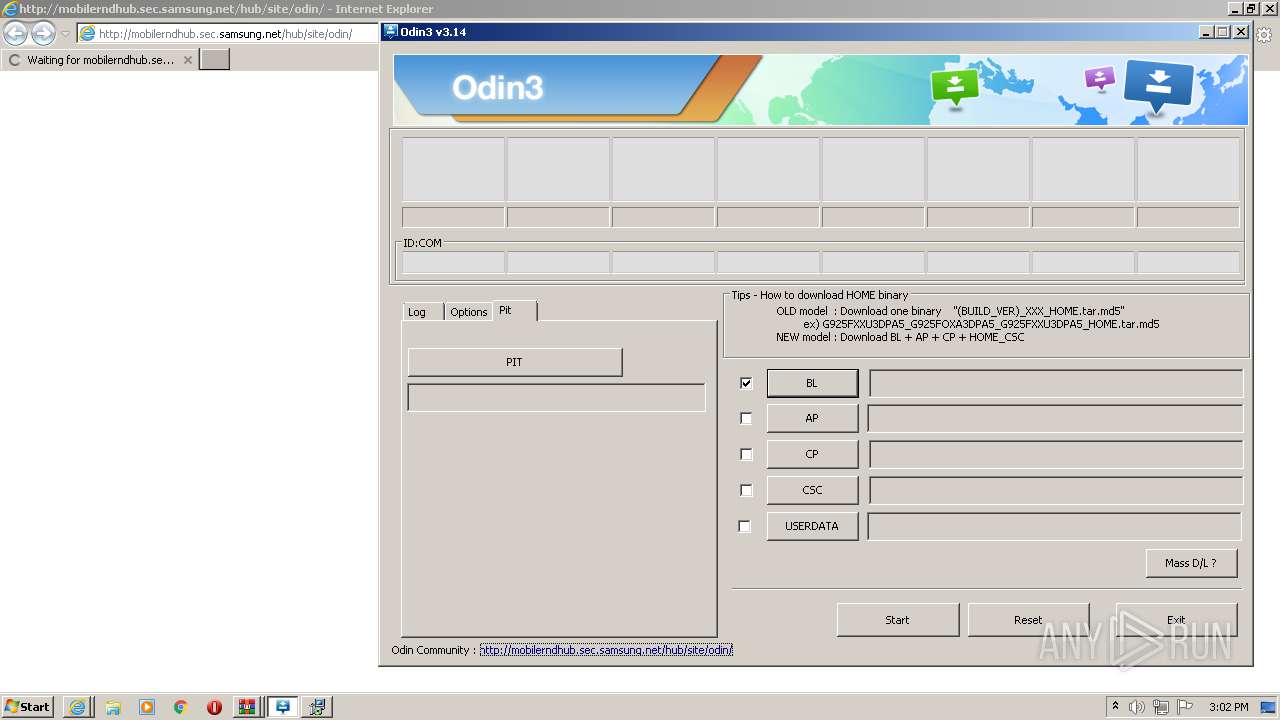Click the Exit button in Odin3
The image size is (1280, 720).
[1176, 620]
